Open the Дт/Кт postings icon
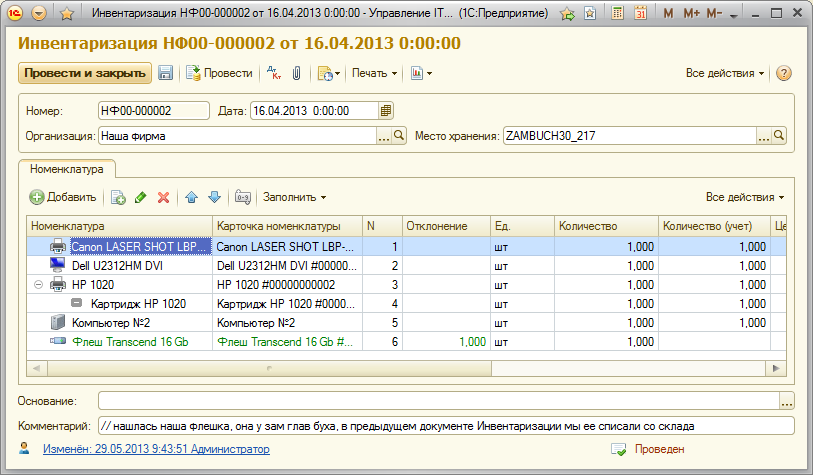The width and height of the screenshot is (813, 475). tap(274, 73)
